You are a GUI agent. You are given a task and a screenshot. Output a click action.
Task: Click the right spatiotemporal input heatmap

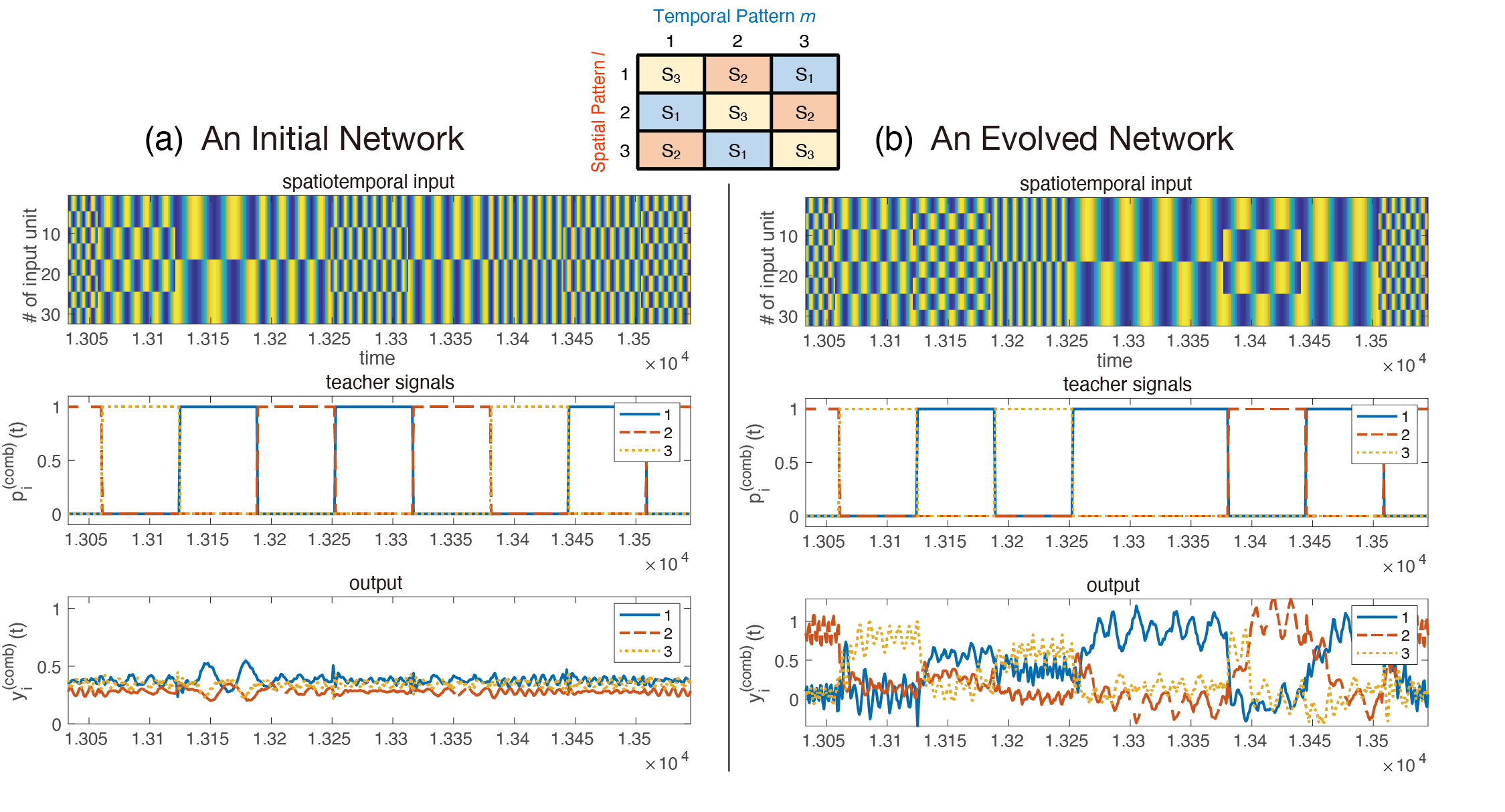[x=1116, y=262]
